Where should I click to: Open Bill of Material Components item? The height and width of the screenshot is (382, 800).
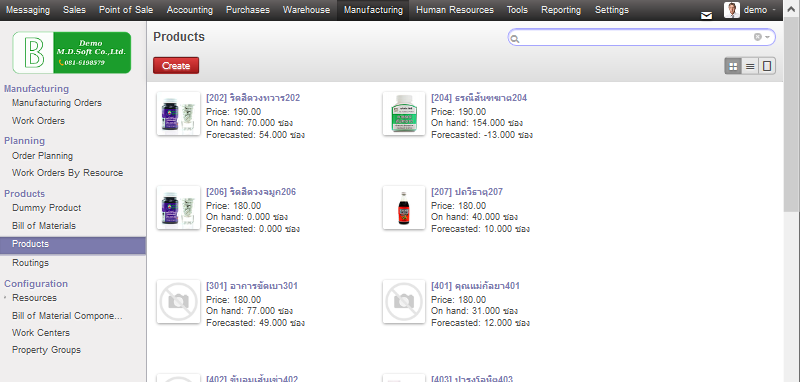(67, 316)
